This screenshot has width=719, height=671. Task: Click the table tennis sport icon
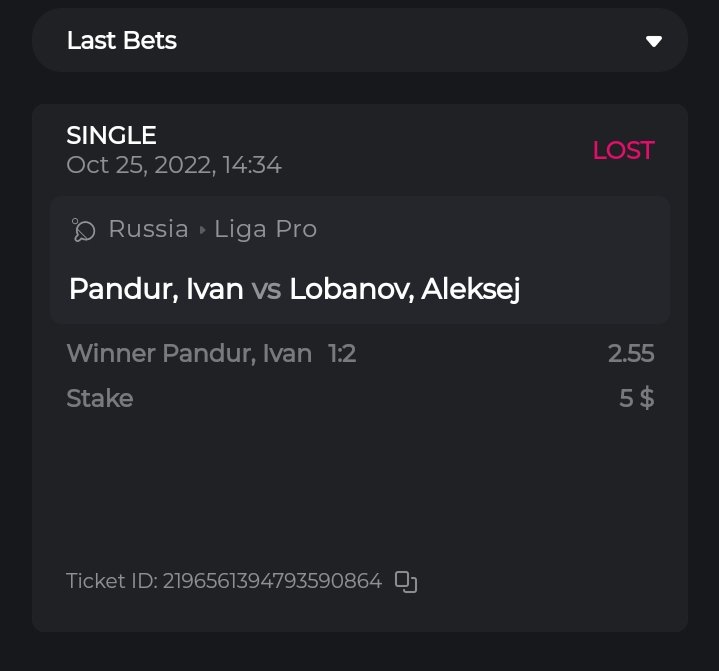(x=83, y=230)
